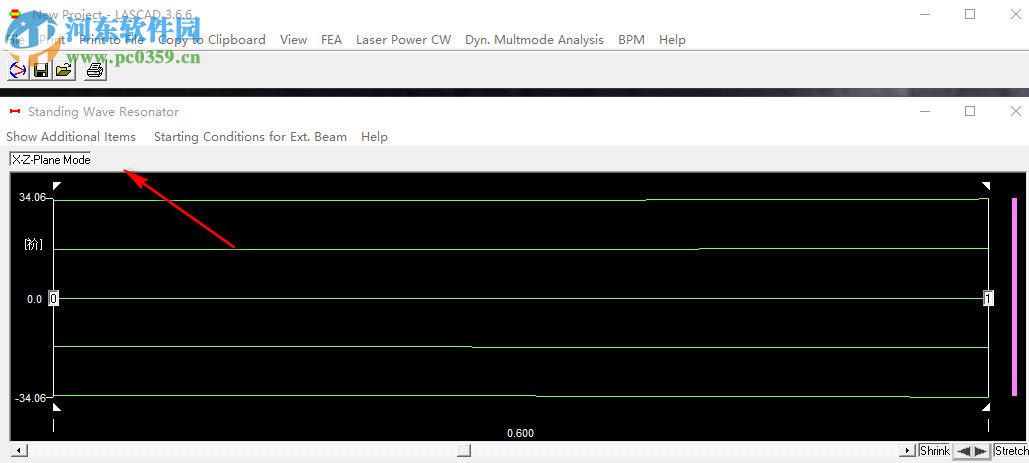Open the Dyn. Multmode Analysis menu

click(x=534, y=40)
